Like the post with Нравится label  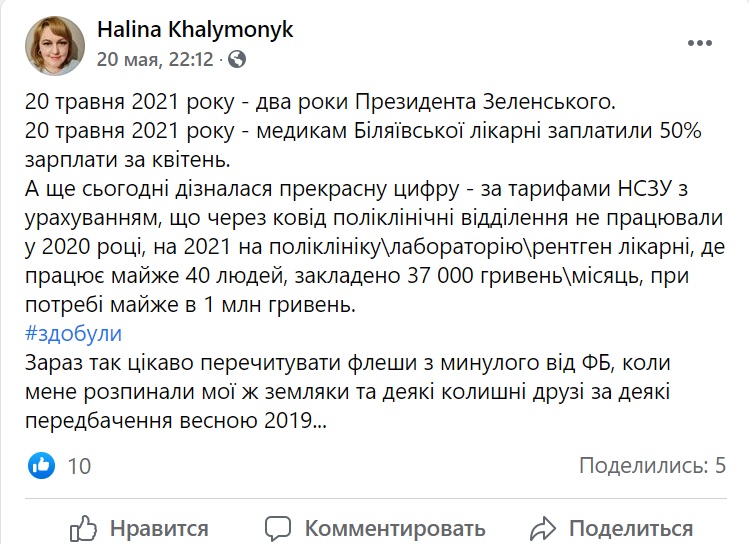(x=159, y=529)
